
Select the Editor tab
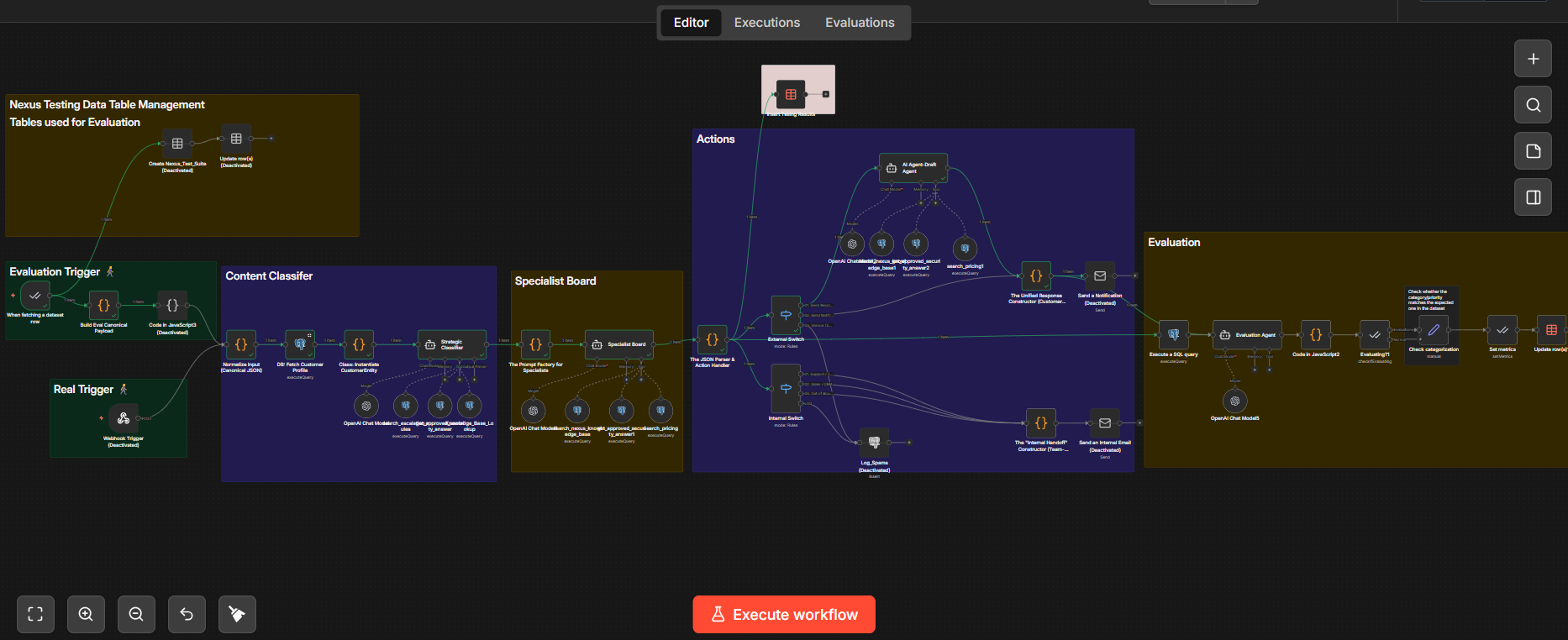691,23
